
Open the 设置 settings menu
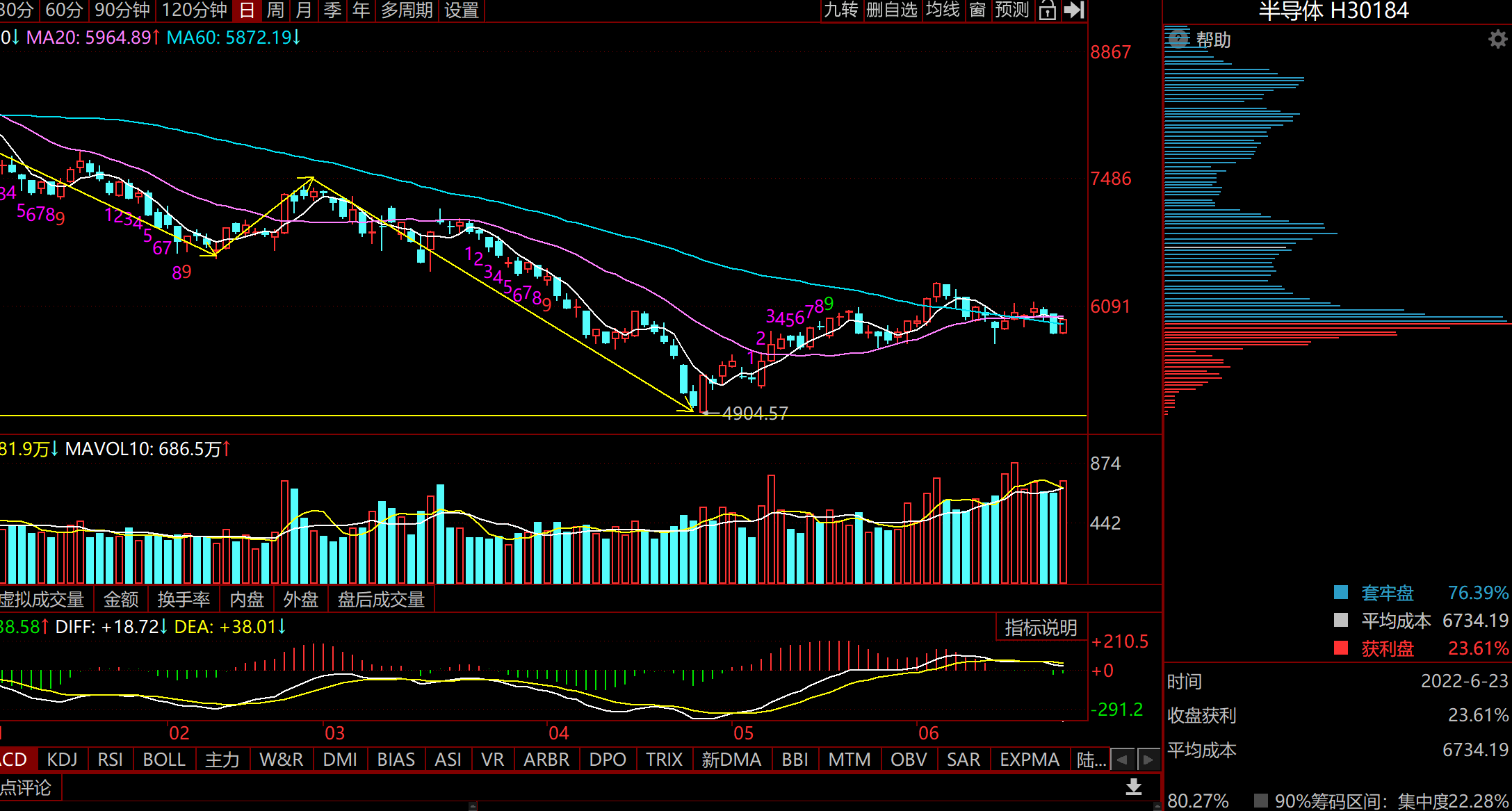coord(462,10)
